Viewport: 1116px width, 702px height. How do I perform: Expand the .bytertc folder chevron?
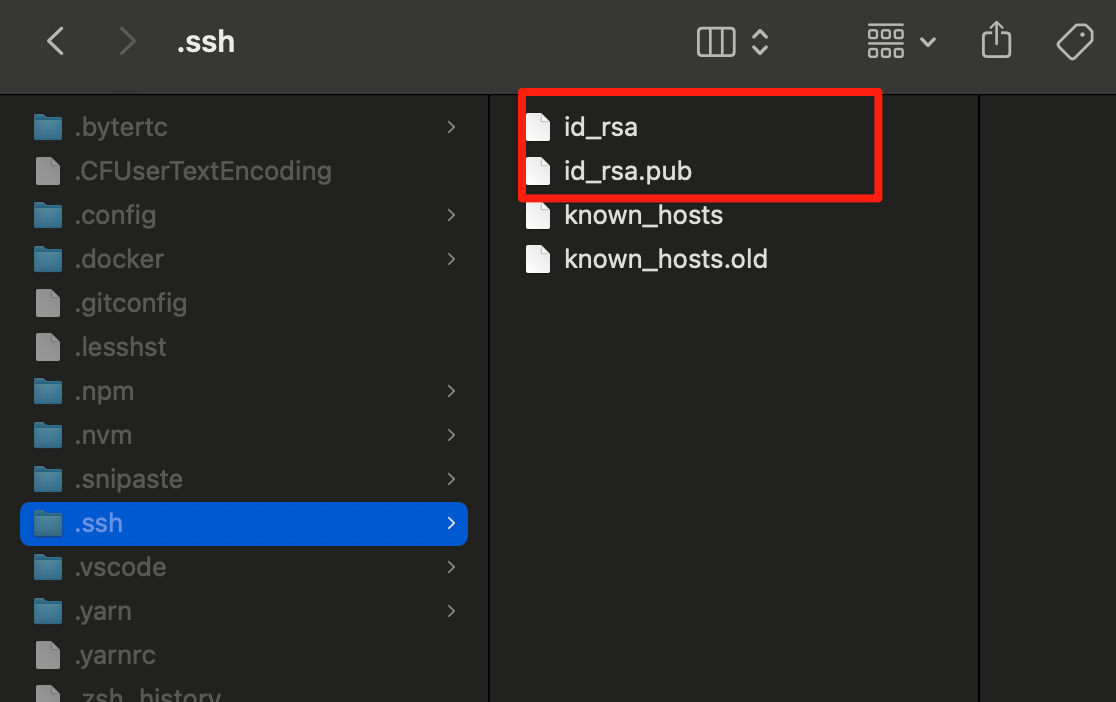(452, 127)
